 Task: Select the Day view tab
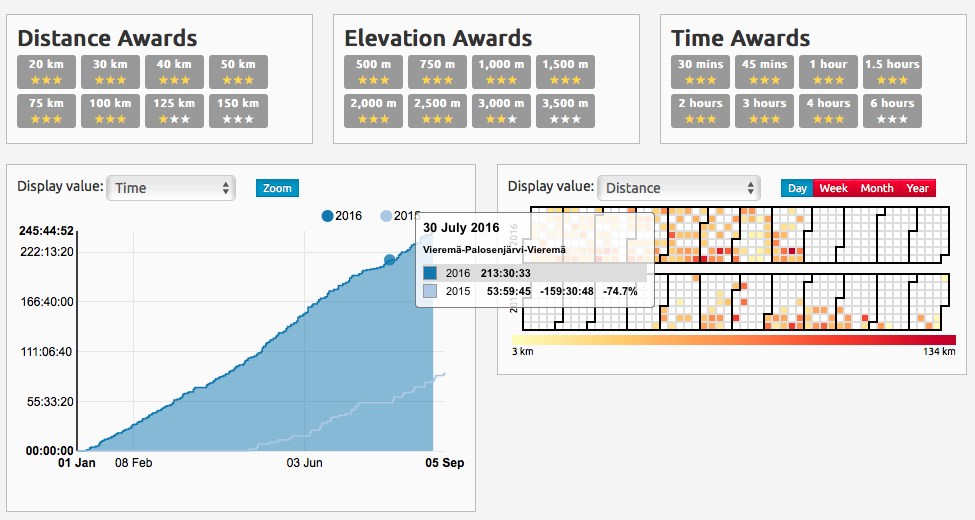pos(797,188)
